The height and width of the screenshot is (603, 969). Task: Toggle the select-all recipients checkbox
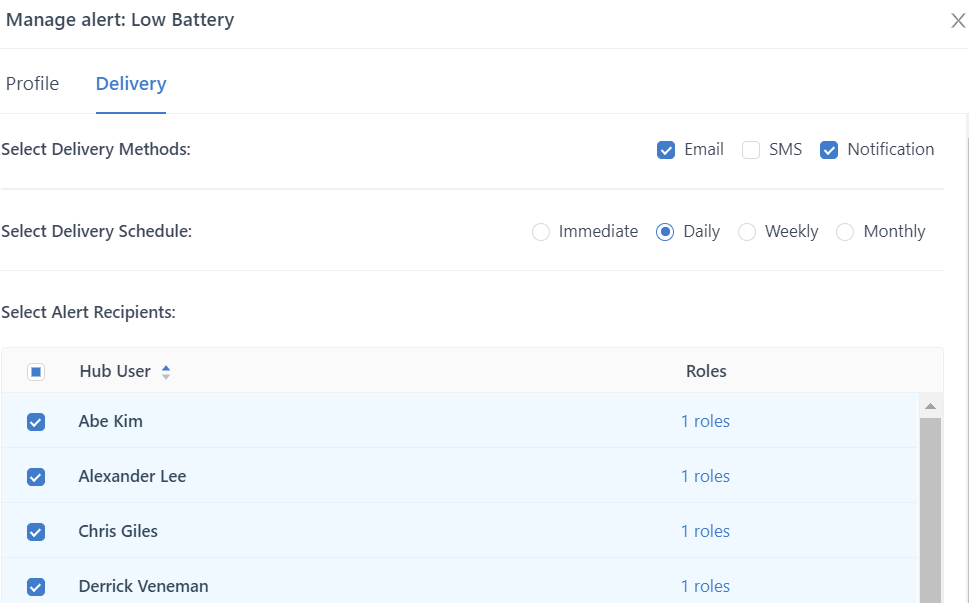36,372
